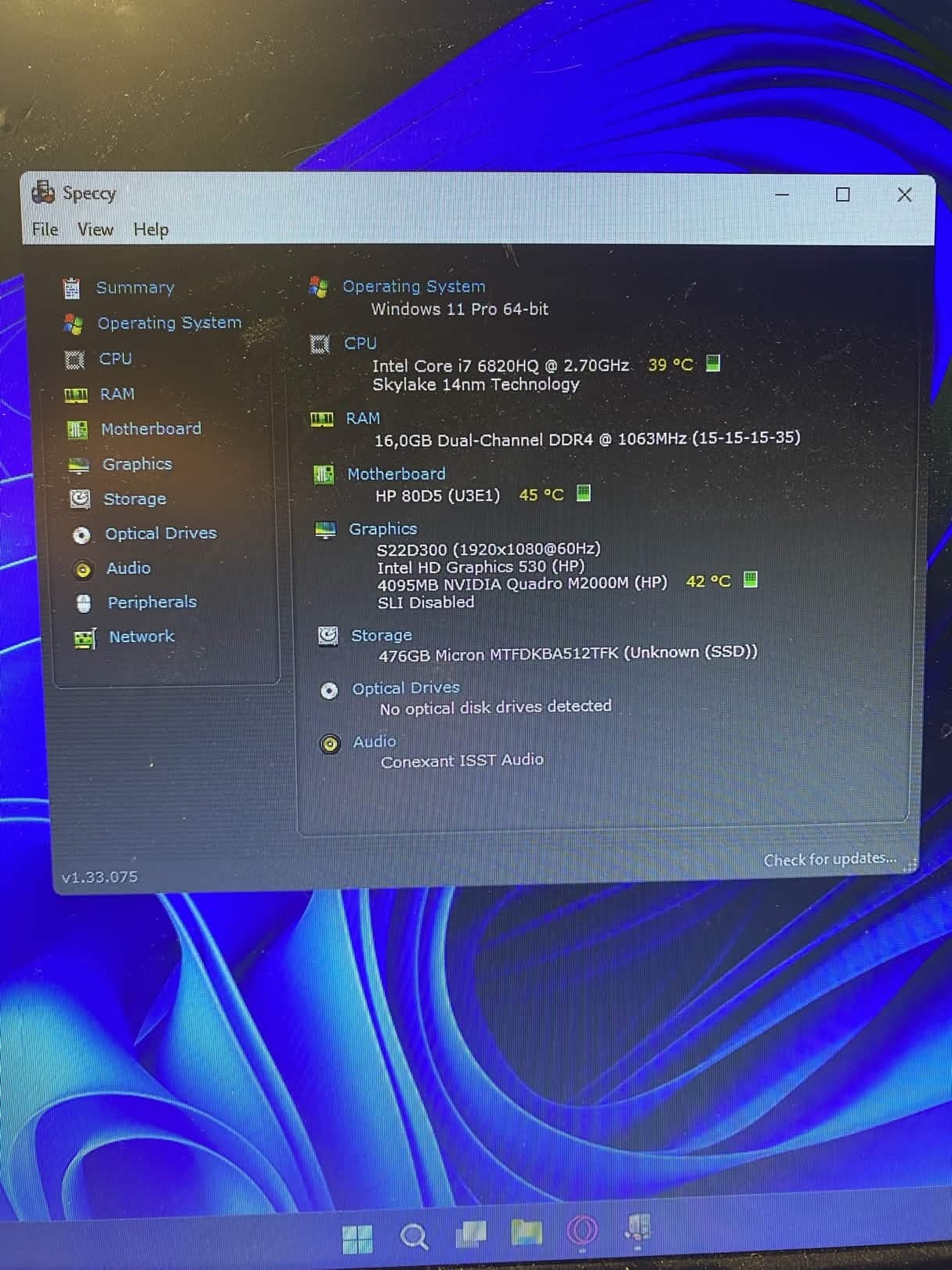952x1270 pixels.
Task: Click the Motherboard temperature status indicator
Action: 584,493
